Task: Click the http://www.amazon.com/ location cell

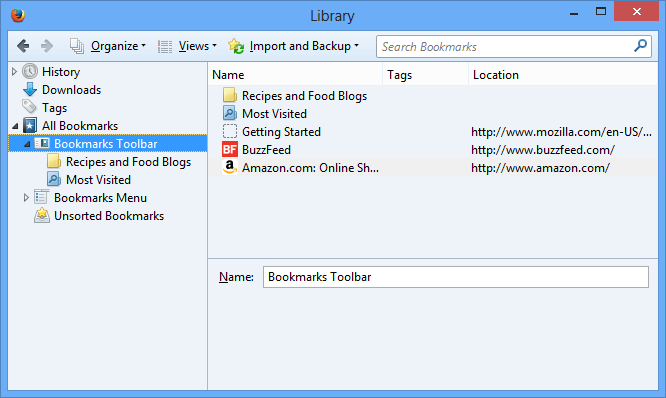Action: click(x=540, y=168)
